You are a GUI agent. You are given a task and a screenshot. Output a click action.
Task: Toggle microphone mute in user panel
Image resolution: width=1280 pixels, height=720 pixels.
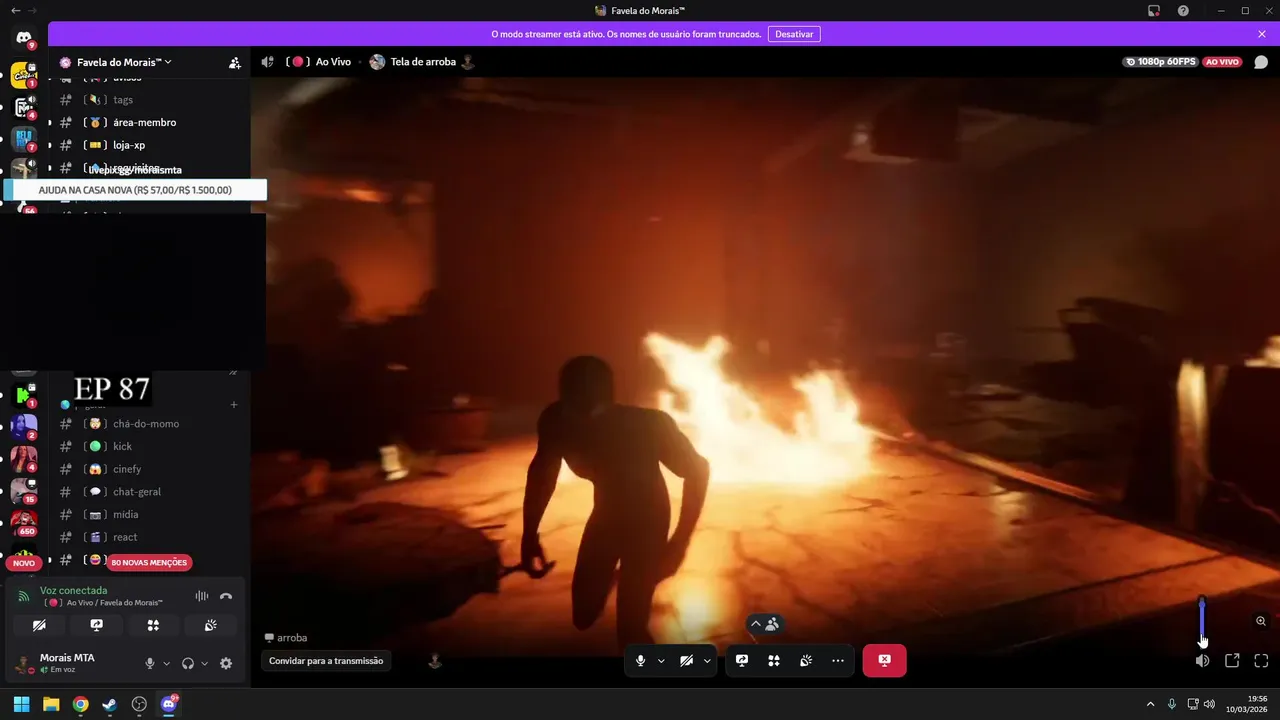click(150, 663)
